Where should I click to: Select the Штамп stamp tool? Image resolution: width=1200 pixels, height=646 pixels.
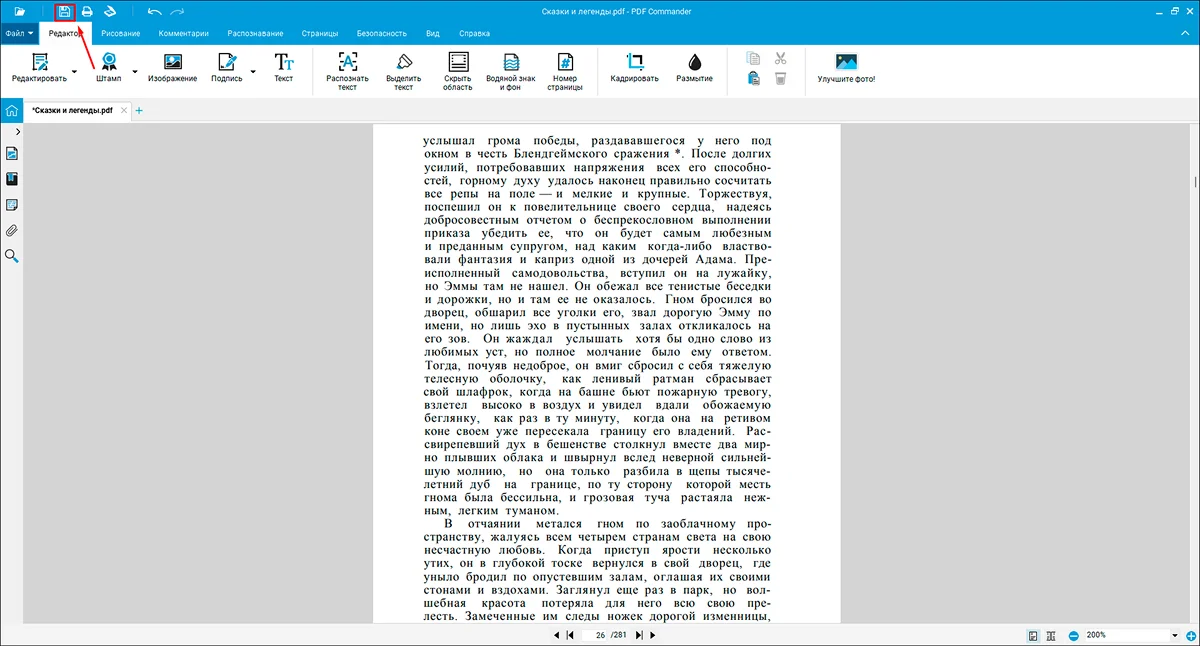(x=109, y=68)
